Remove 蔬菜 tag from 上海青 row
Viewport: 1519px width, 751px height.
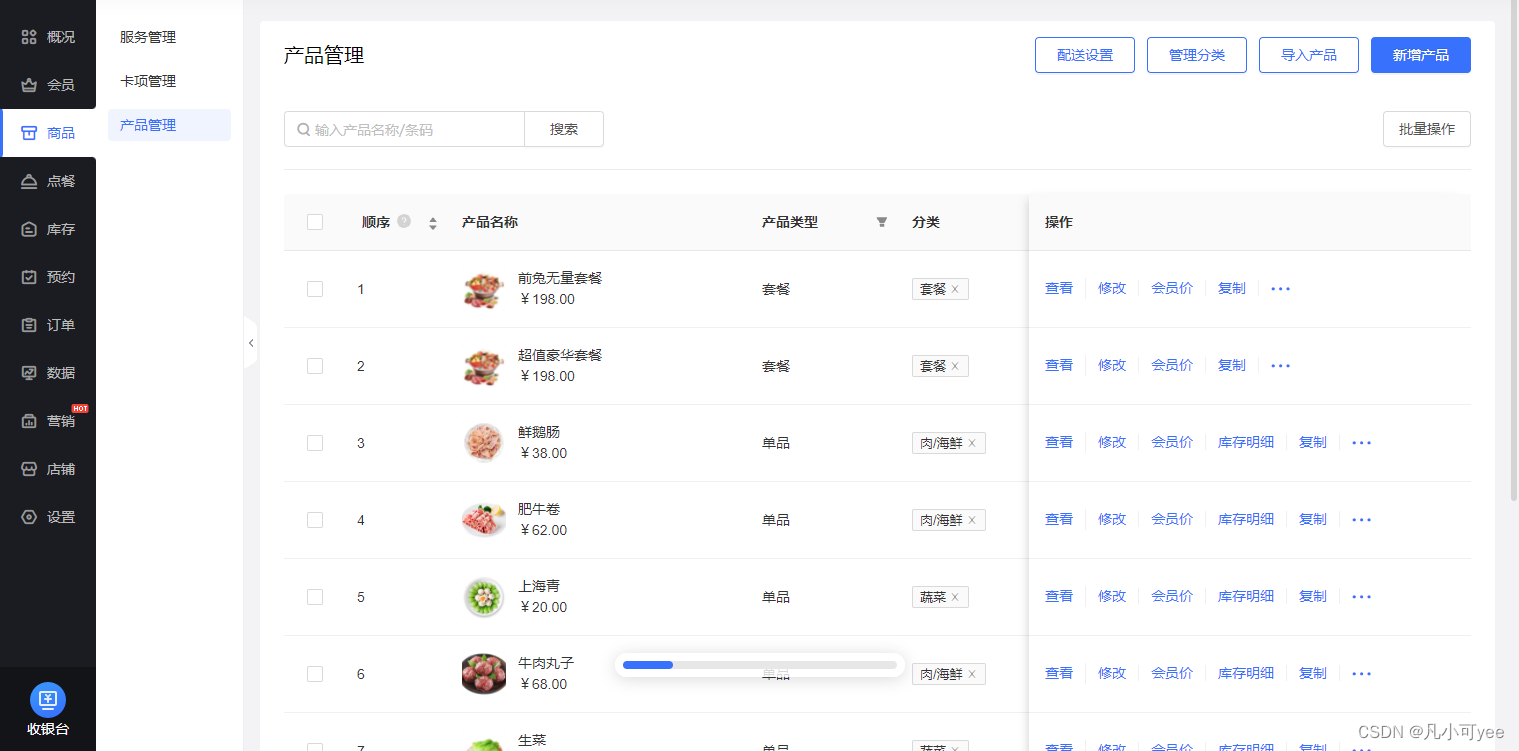[955, 597]
